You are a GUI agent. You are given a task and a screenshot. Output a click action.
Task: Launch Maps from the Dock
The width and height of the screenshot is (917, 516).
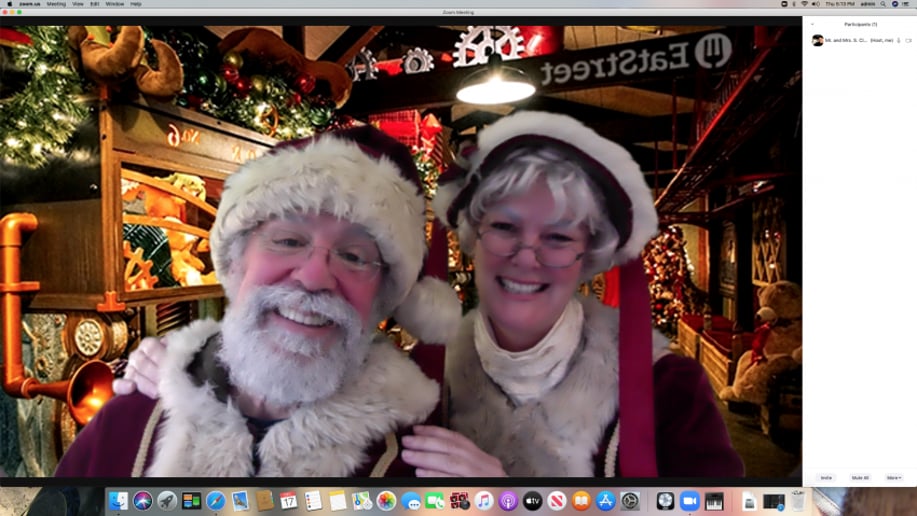(362, 501)
